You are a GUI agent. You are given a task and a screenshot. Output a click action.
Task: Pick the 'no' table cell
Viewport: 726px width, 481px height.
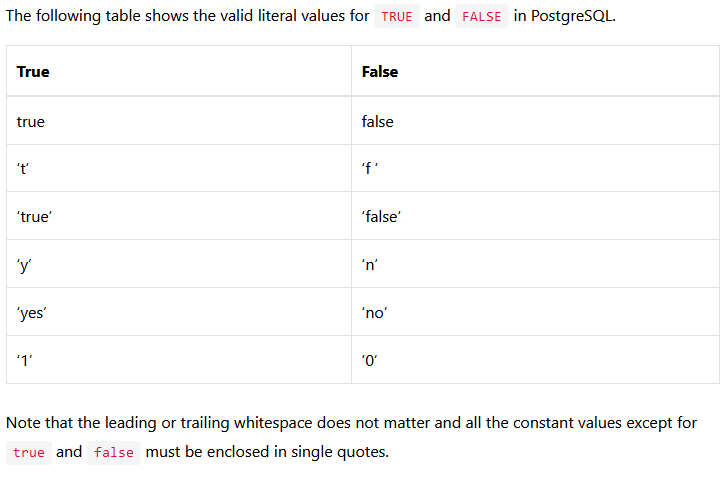374,313
